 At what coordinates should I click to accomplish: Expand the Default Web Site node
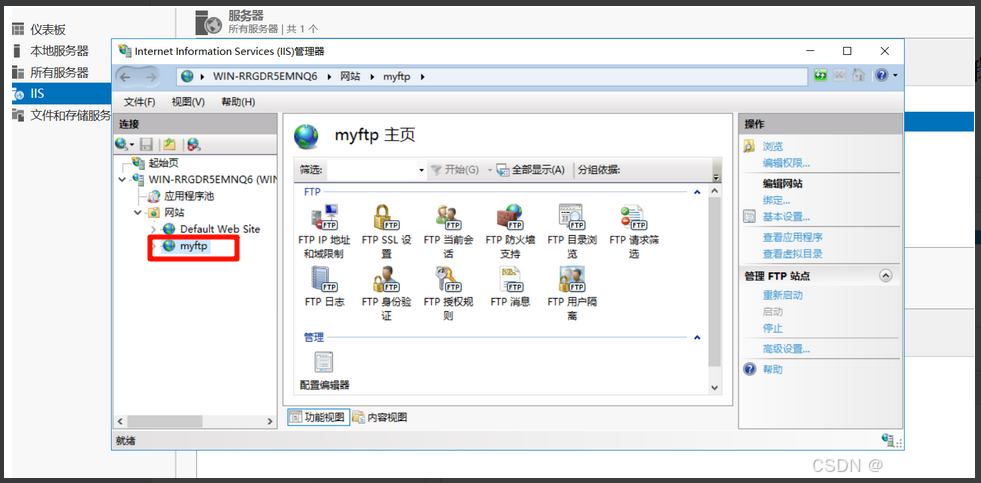[153, 230]
